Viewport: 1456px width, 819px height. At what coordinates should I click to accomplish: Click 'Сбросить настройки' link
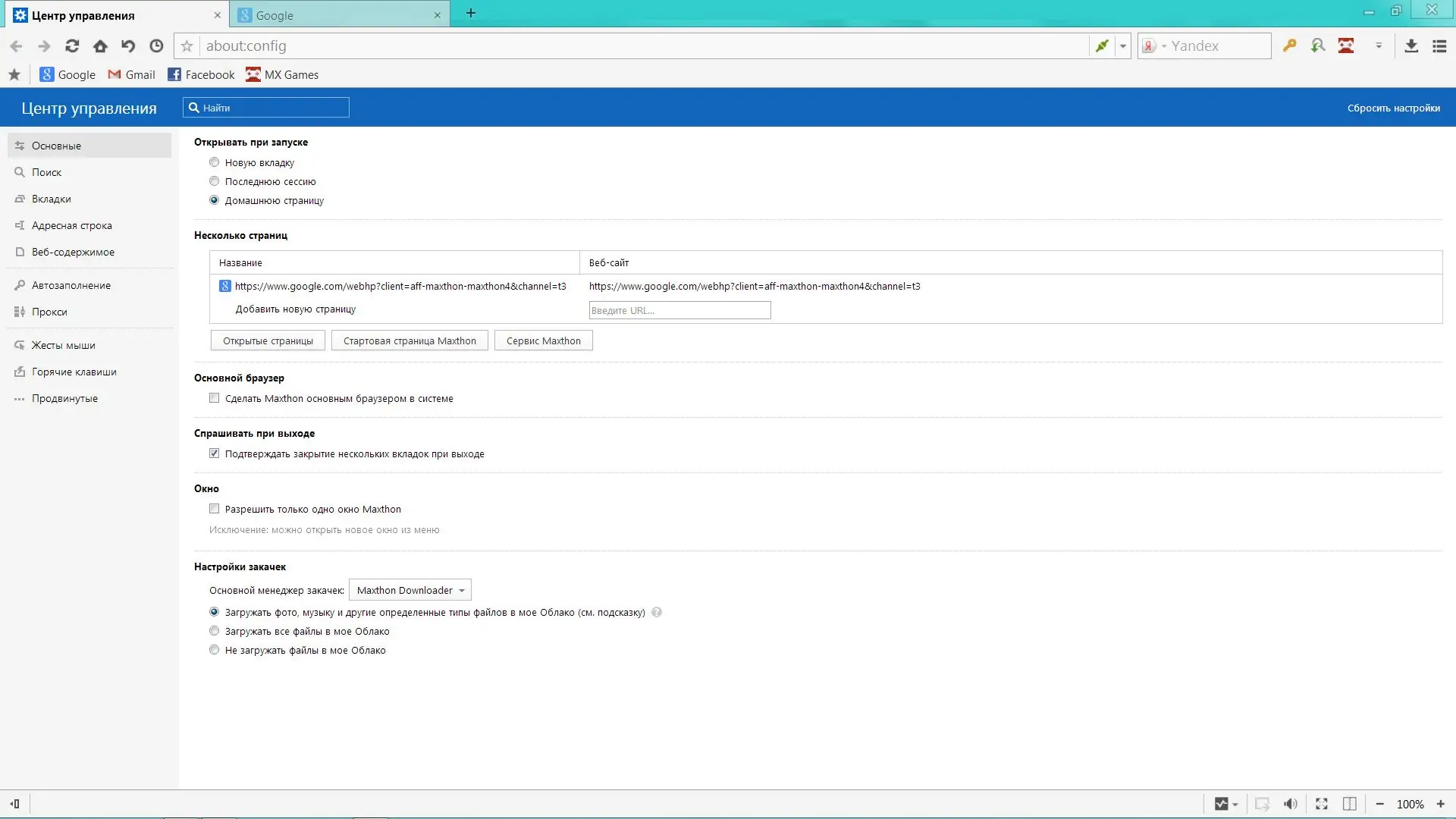[x=1393, y=108]
